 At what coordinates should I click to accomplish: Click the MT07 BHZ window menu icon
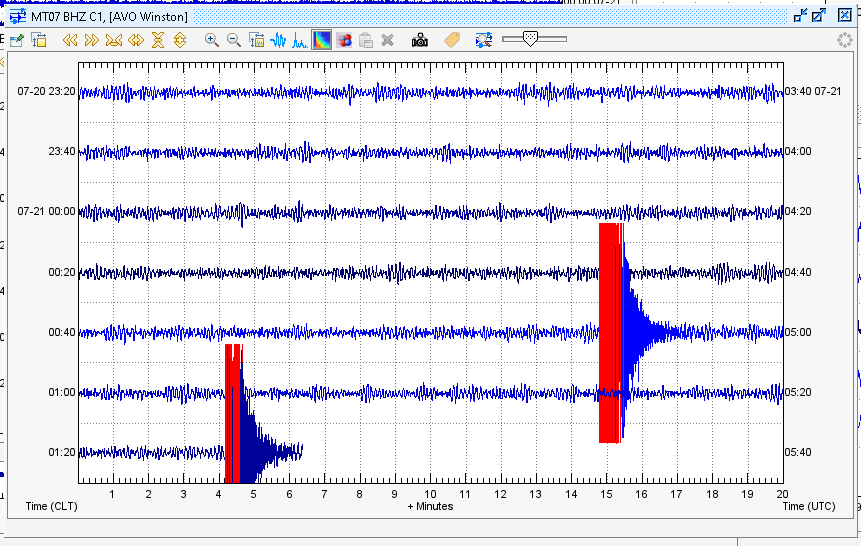click(x=18, y=16)
